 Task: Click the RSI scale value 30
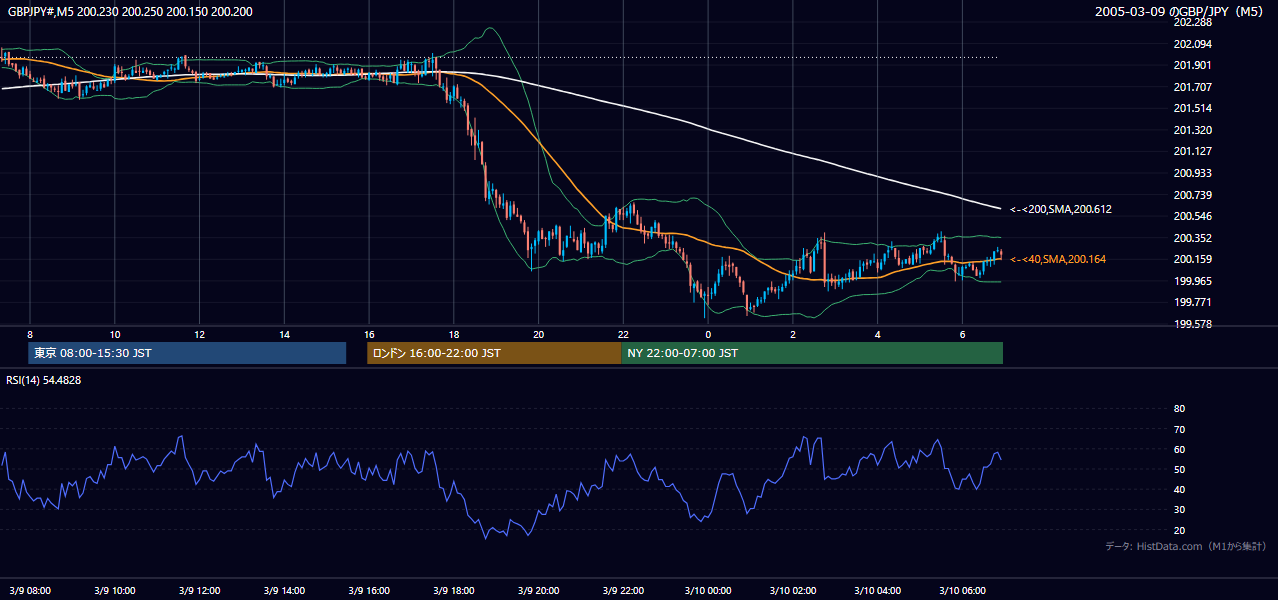pos(1179,510)
